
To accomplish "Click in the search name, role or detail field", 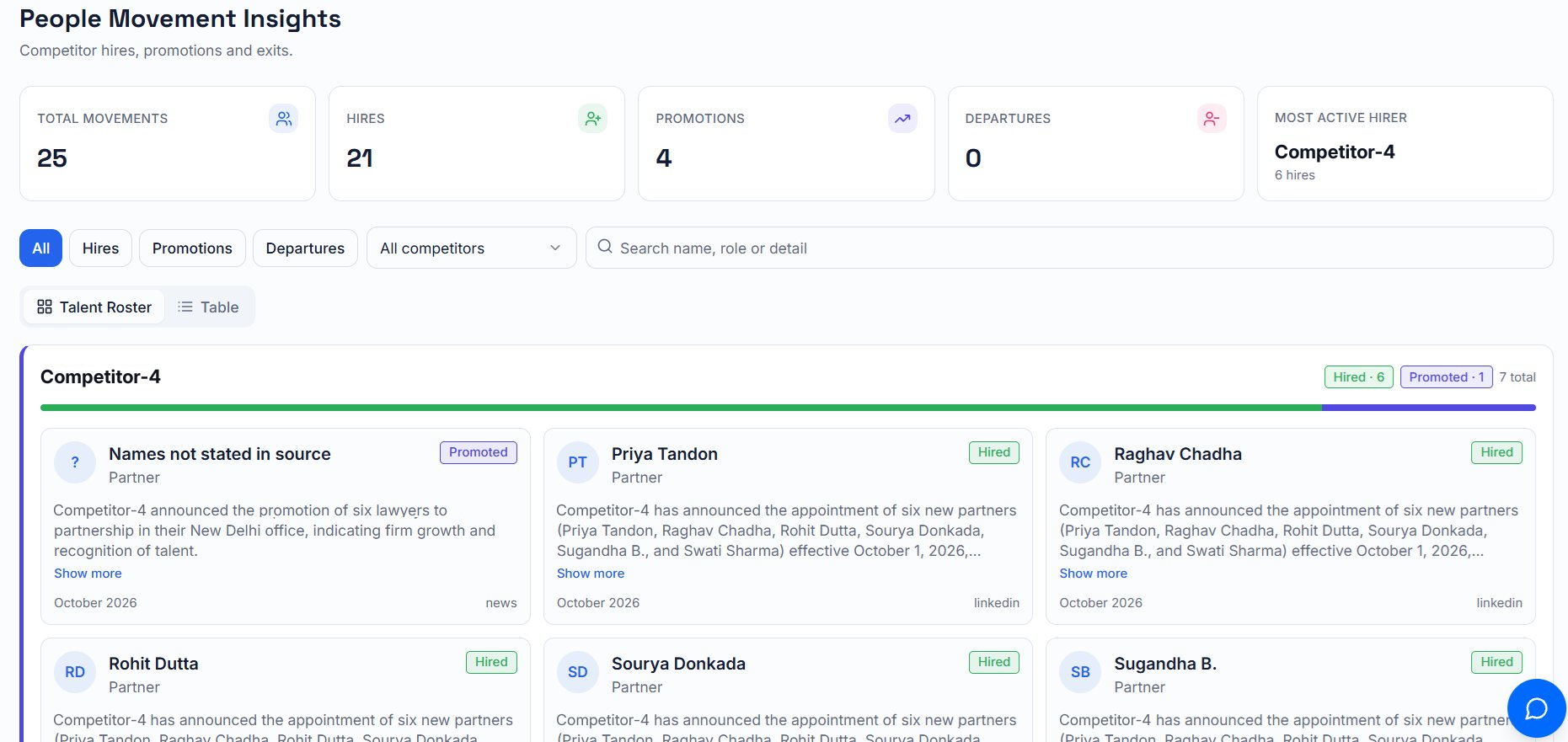I will pyautogui.click(x=1069, y=248).
